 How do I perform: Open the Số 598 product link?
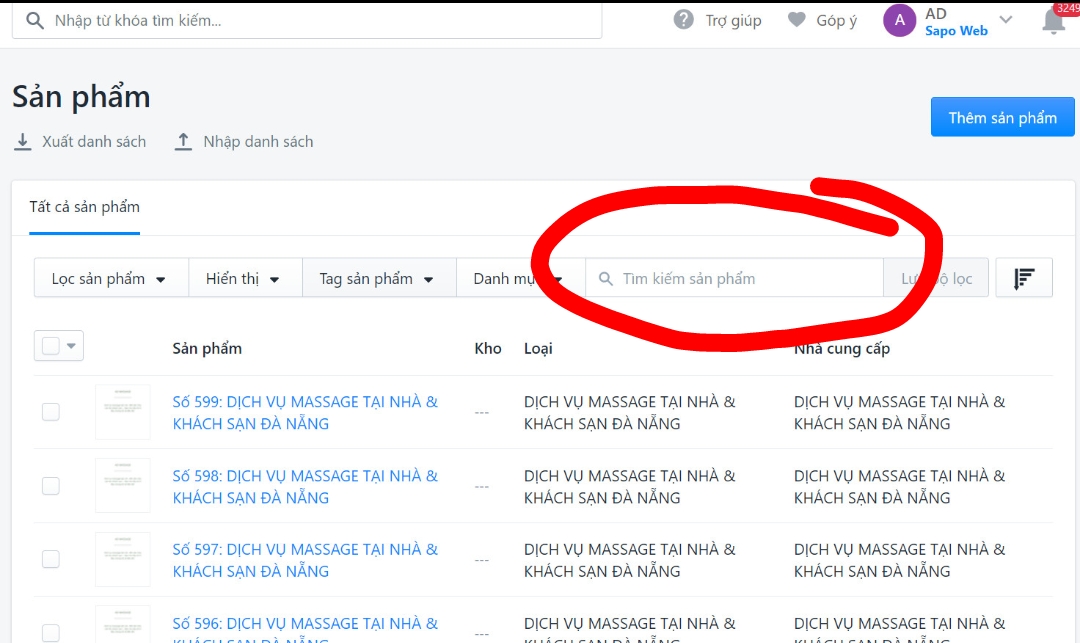click(x=305, y=487)
